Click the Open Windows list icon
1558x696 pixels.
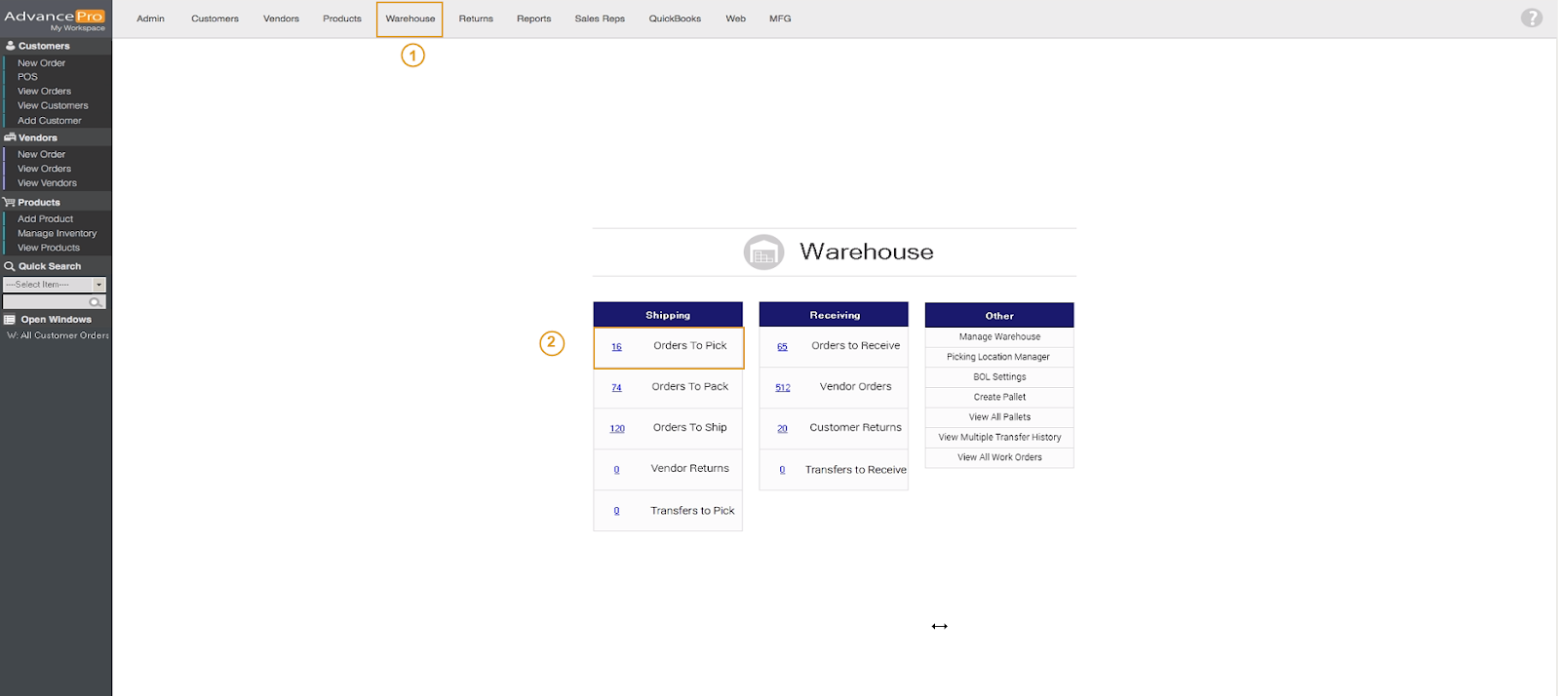tap(10, 320)
